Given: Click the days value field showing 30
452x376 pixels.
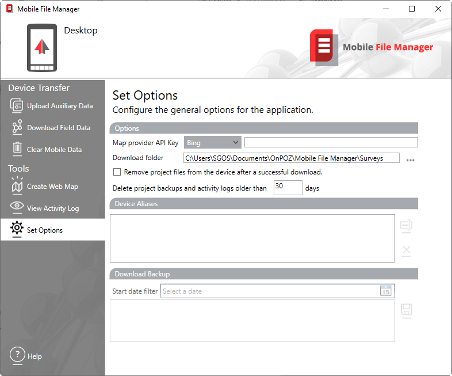Looking at the screenshot, I should [288, 187].
